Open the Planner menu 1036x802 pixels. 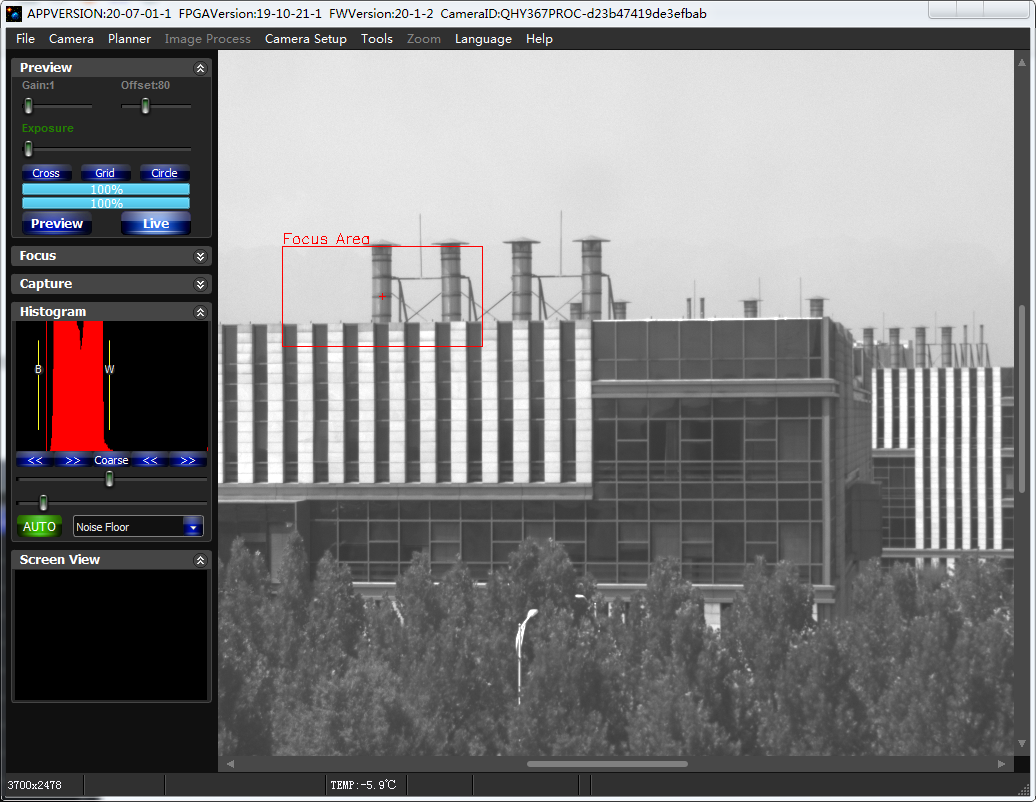[x=129, y=39]
